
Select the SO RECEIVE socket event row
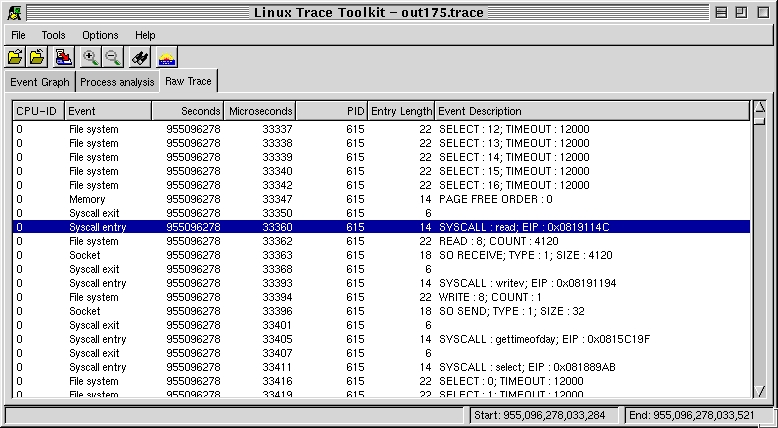click(381, 255)
